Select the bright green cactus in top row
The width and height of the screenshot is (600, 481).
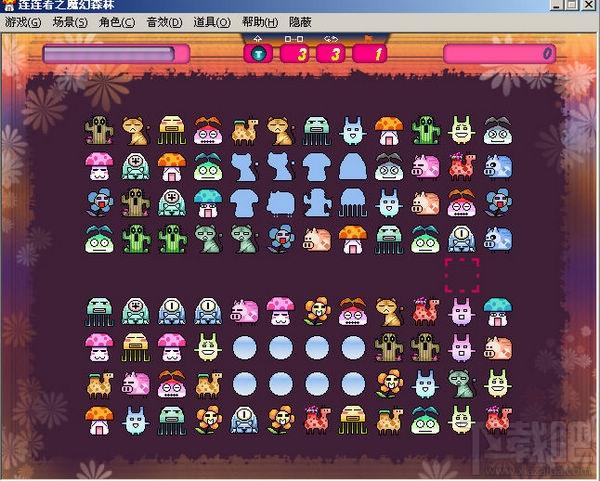click(425, 131)
